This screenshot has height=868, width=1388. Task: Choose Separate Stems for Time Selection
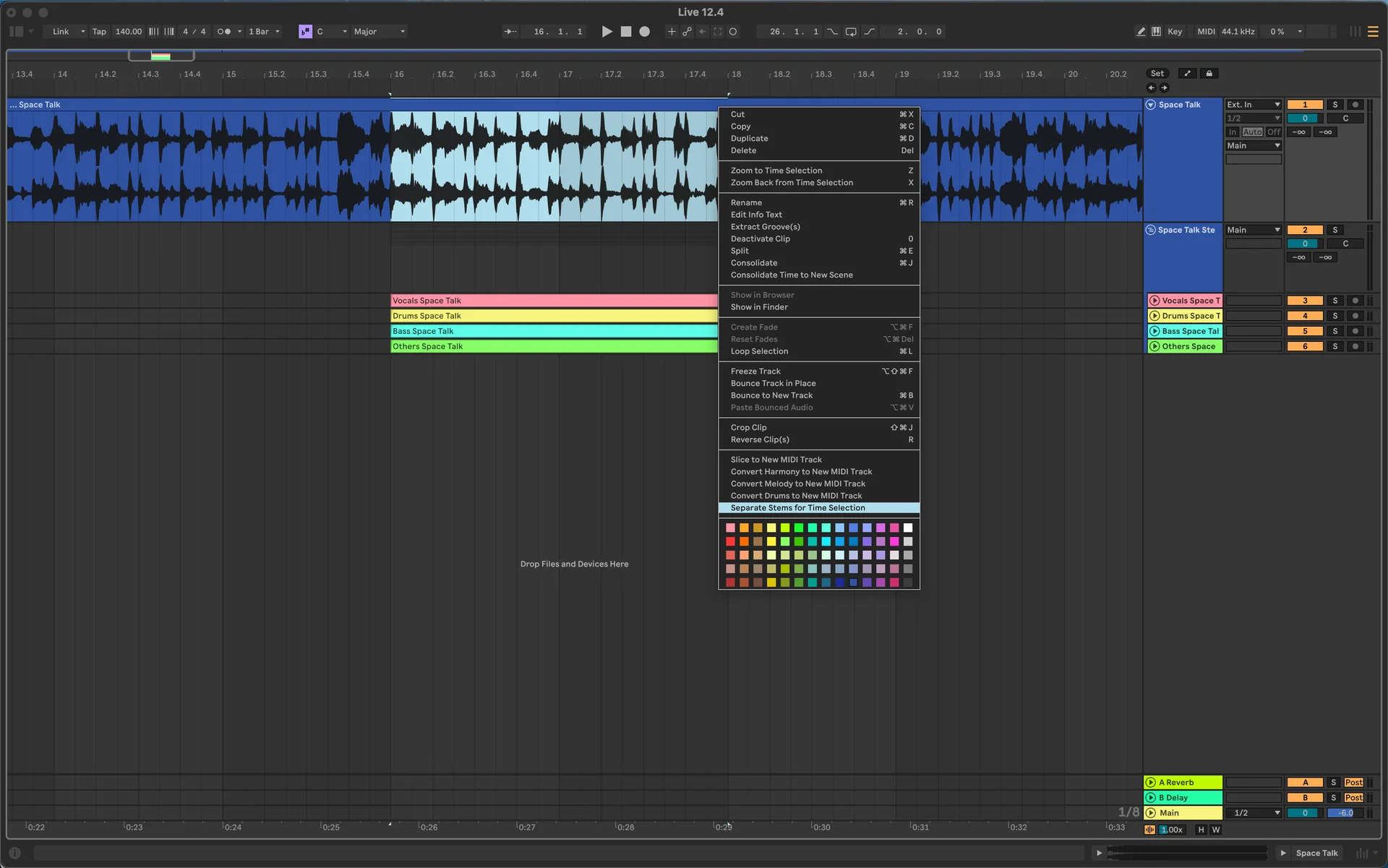pos(819,508)
